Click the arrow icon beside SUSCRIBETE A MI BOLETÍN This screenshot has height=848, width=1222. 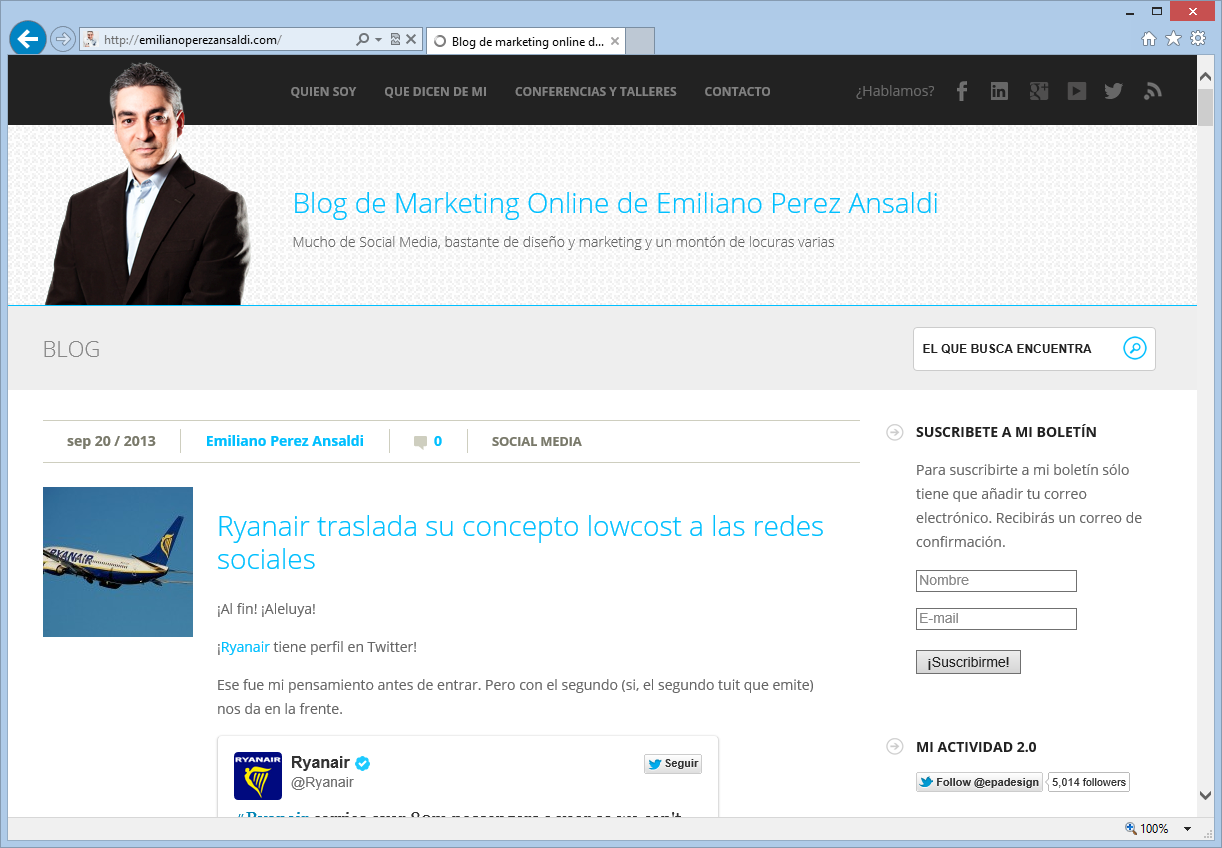tap(895, 432)
